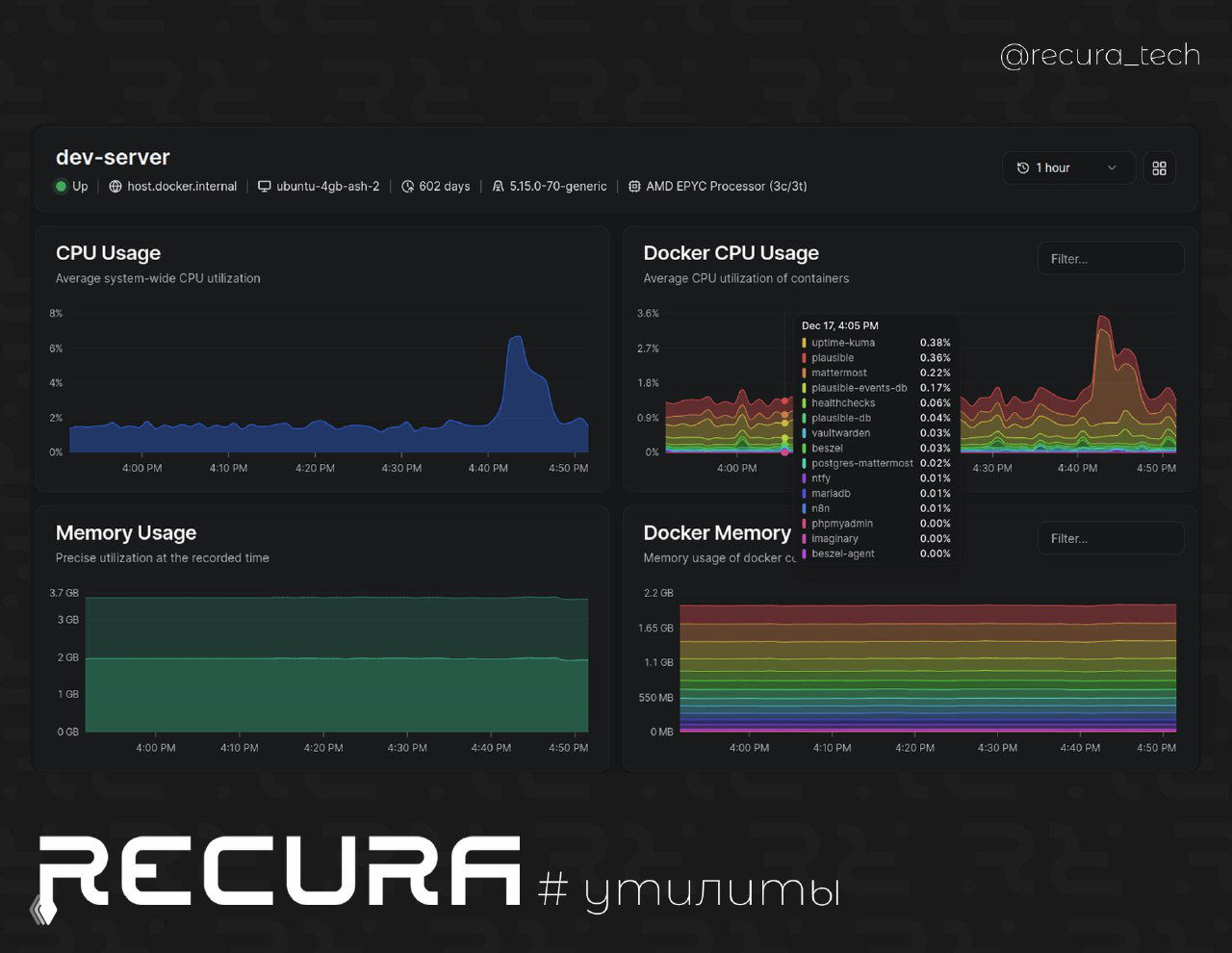Click the green Up status indicator
Image resolution: width=1232 pixels, height=953 pixels.
pyautogui.click(x=60, y=186)
